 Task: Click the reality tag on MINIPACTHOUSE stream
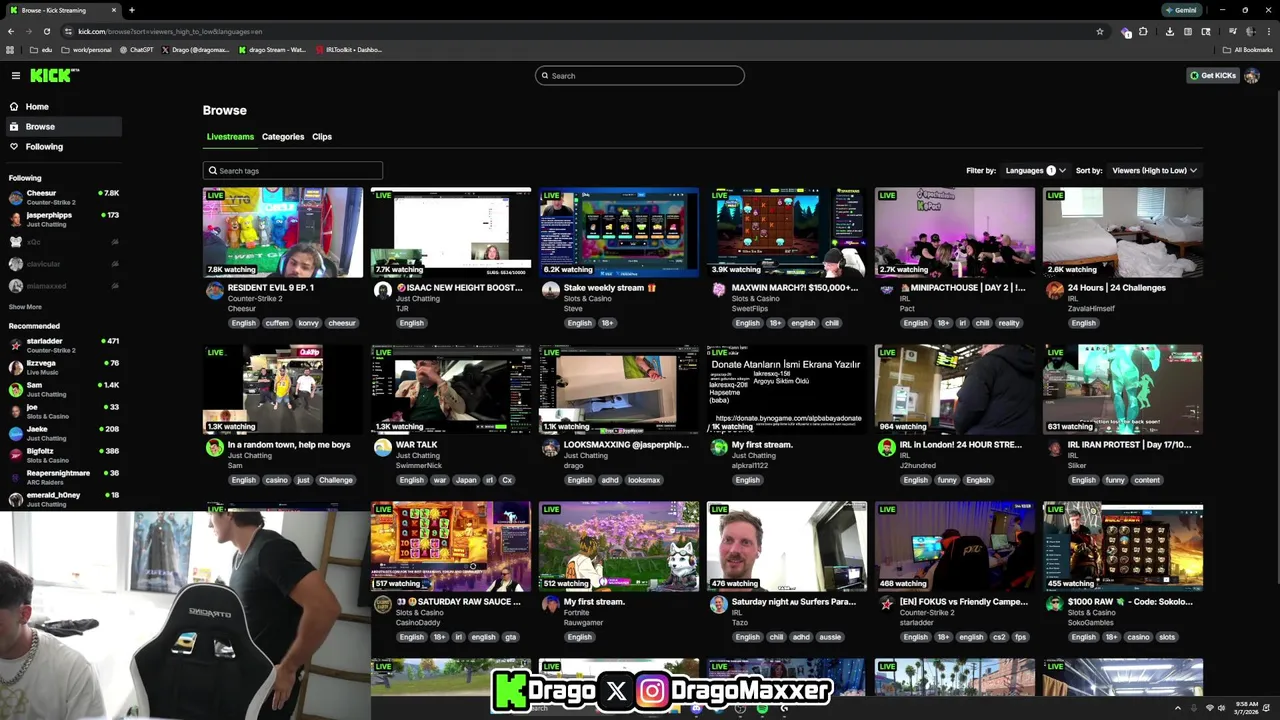(1009, 323)
